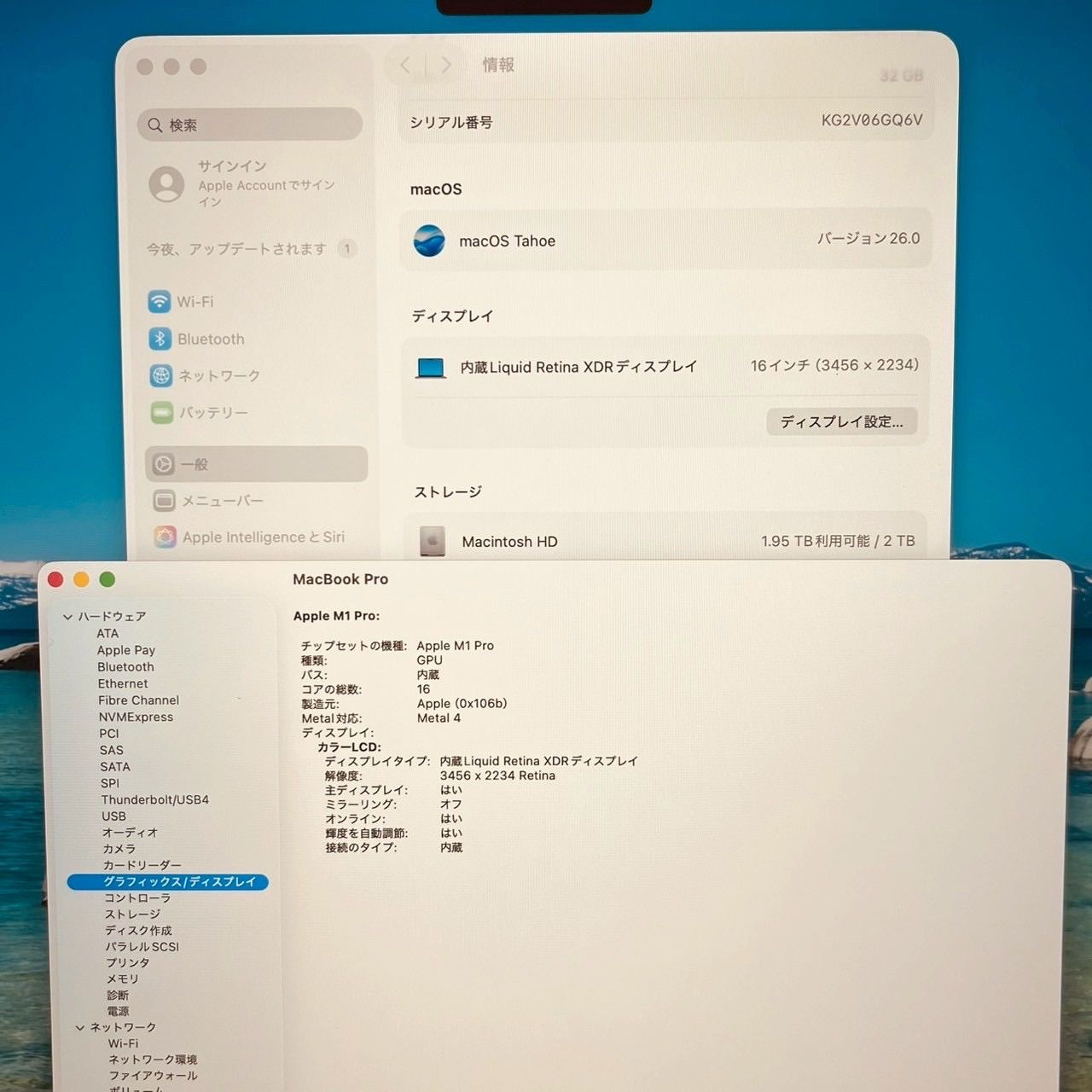Image resolution: width=1092 pixels, height=1092 pixels.
Task: Select the 一般 gear icon in the sidebar
Action: point(162,463)
